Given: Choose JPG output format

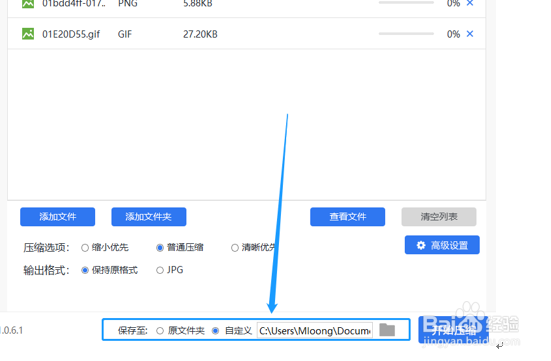Looking at the screenshot, I should tap(160, 270).
